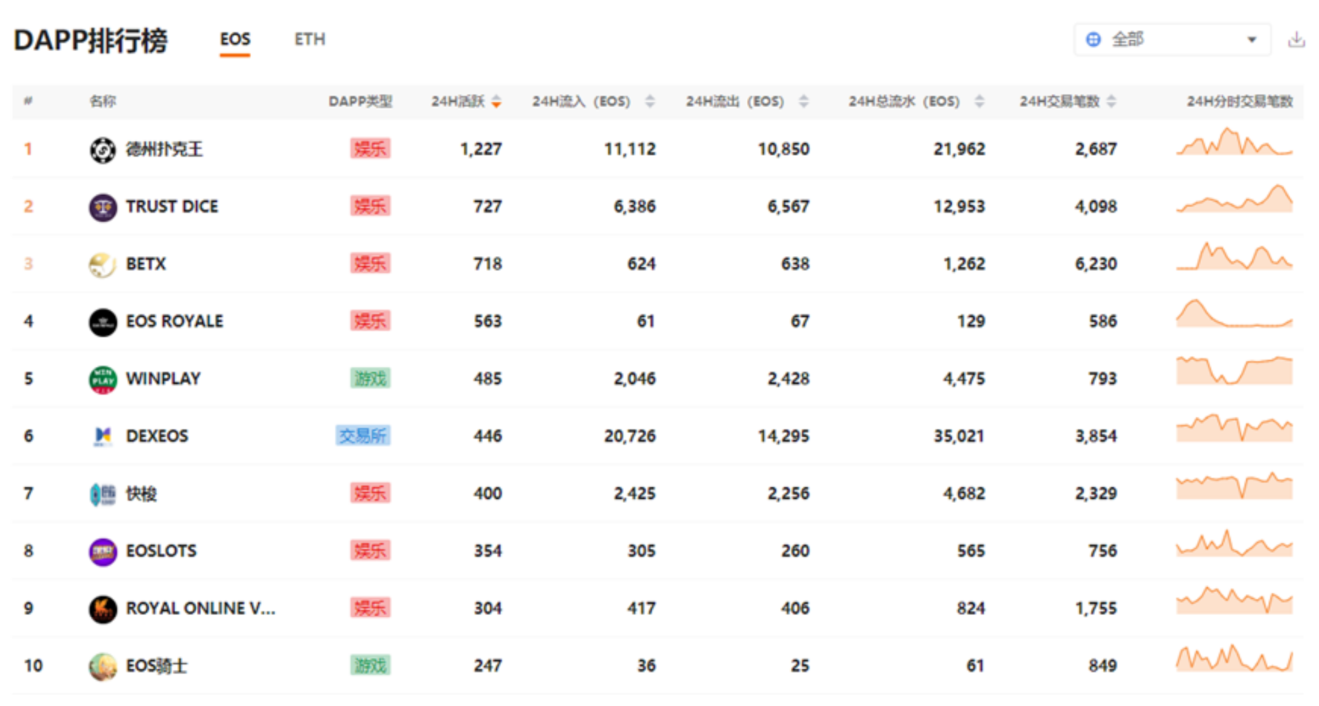This screenshot has height=706, width=1319.
Task: Click the 娱乐 tag in 德州扑克王 row
Action: tap(370, 149)
